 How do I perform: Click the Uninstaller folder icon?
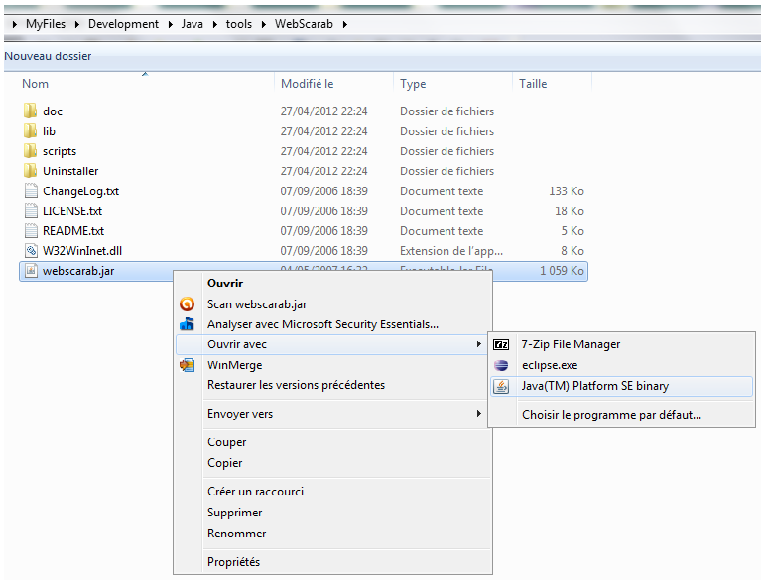point(30,171)
